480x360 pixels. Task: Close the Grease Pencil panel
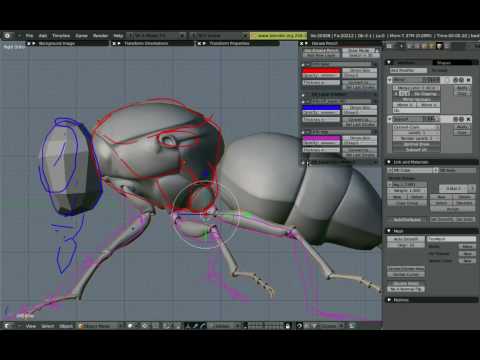(x=302, y=44)
